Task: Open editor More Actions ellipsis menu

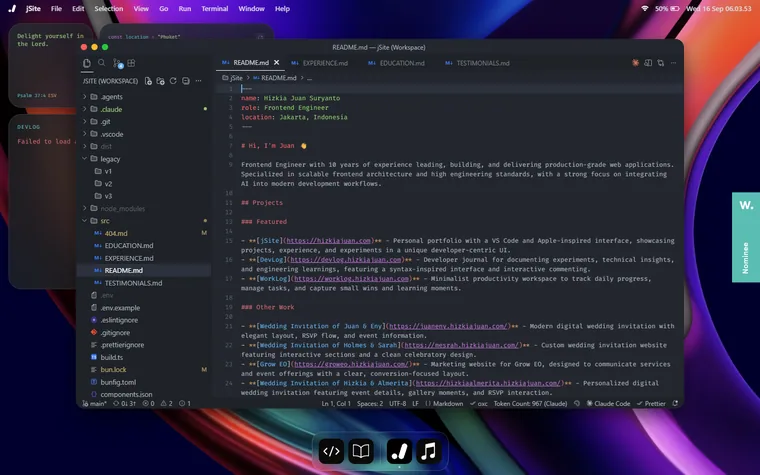Action: click(x=673, y=63)
